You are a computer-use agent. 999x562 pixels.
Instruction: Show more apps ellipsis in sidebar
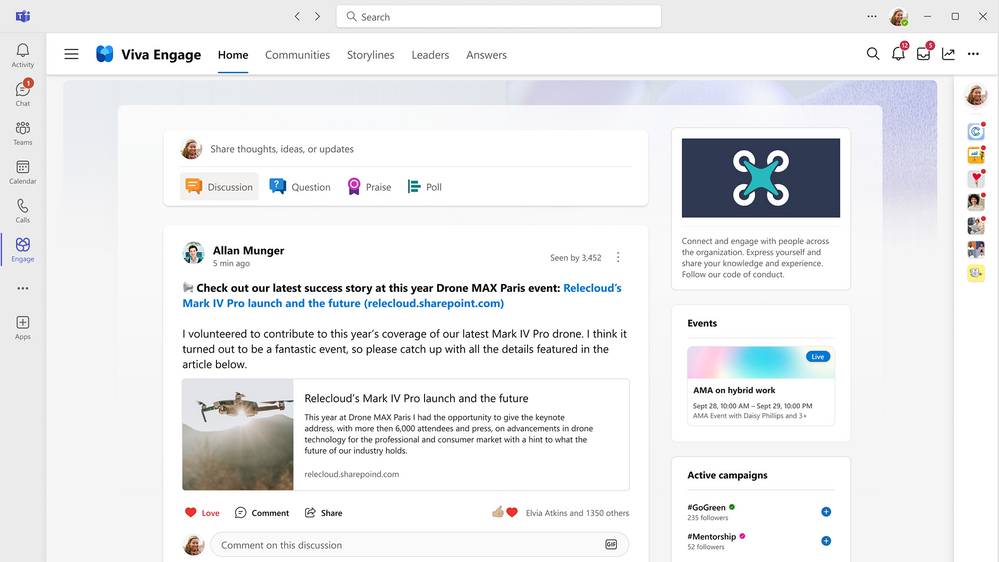(22, 289)
